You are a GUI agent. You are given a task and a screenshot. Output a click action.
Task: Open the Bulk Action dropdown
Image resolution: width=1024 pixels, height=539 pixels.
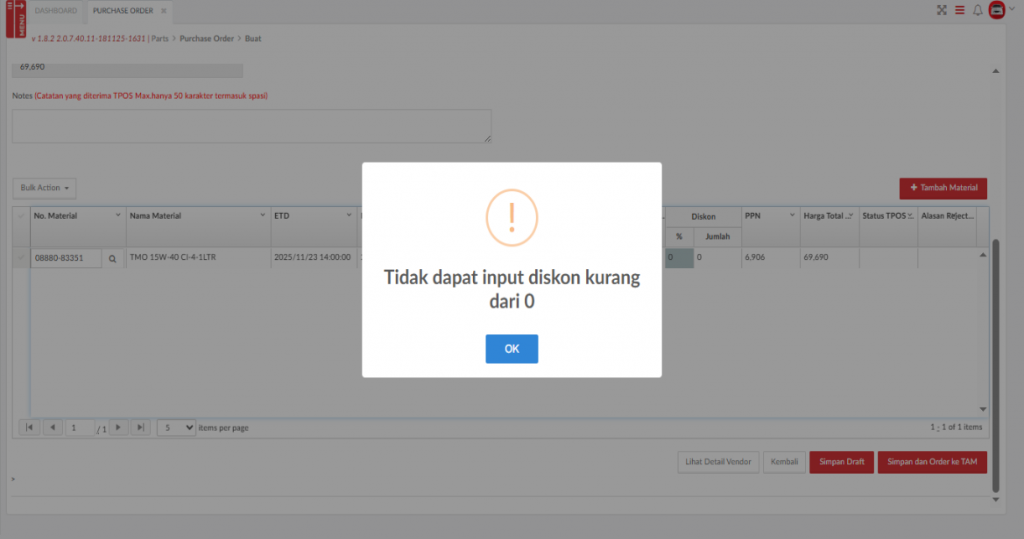click(44, 188)
